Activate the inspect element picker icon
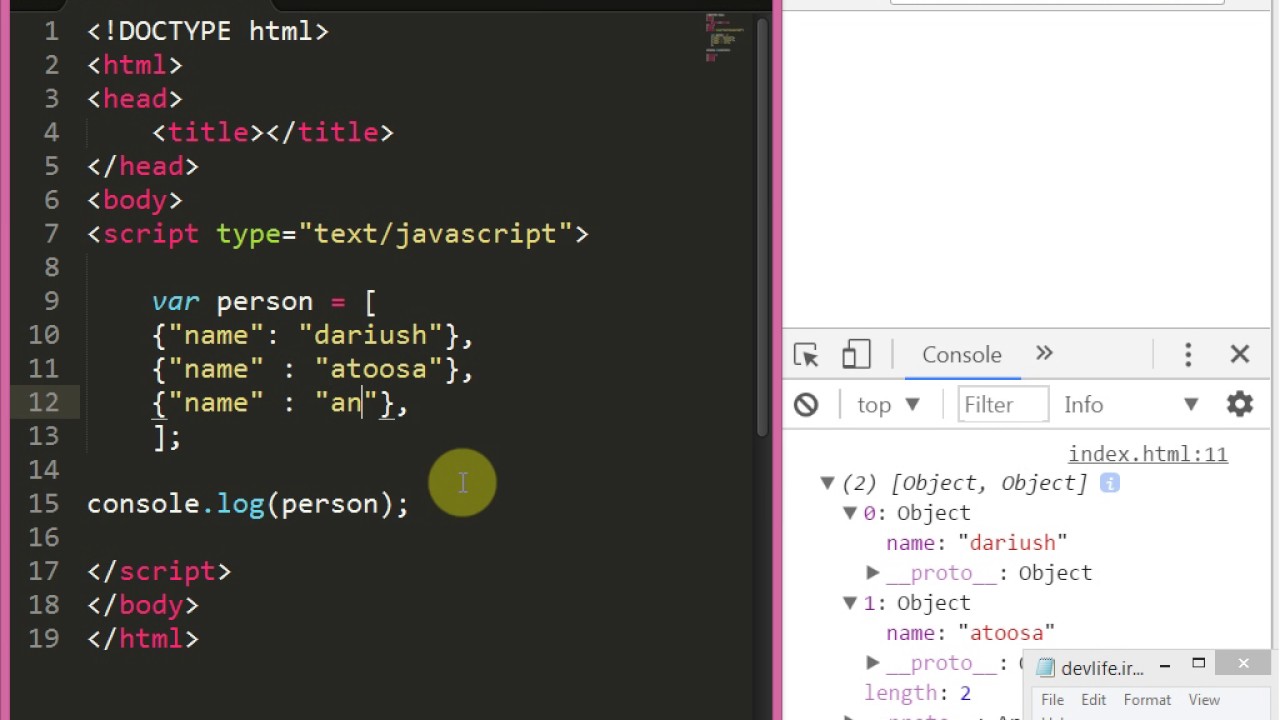Viewport: 1280px width, 720px height. (x=806, y=355)
